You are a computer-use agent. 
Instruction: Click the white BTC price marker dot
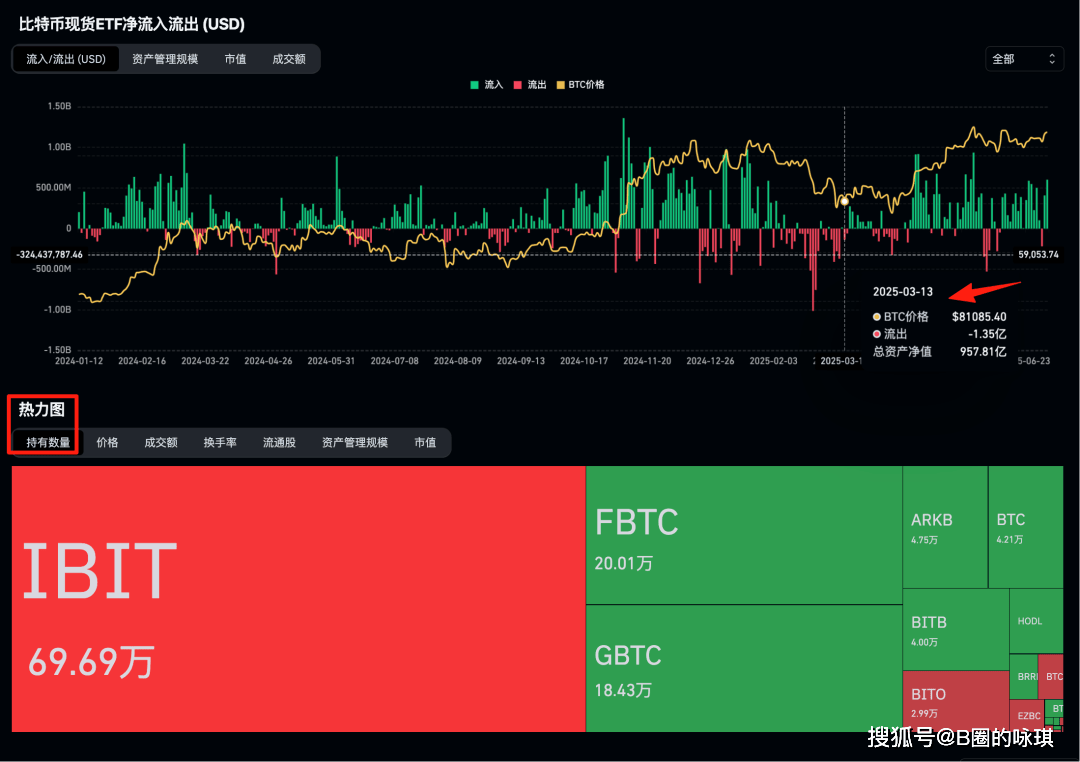844,201
